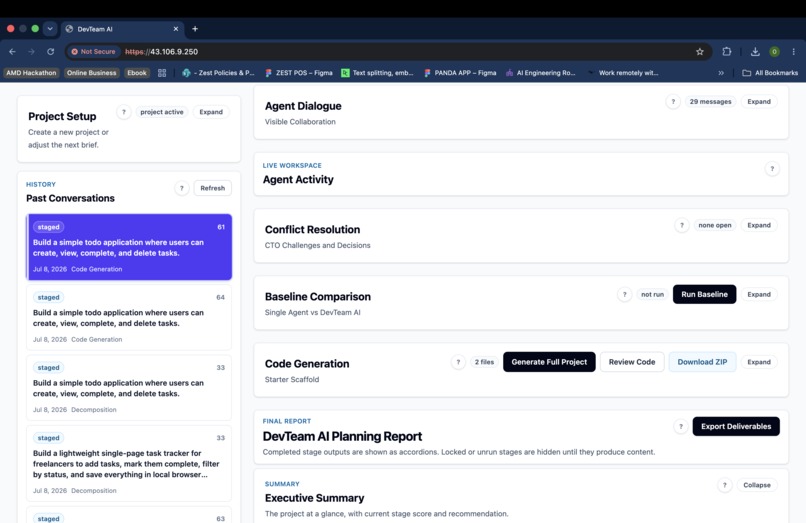Expand the Project Setup panel
The height and width of the screenshot is (523, 806).
[211, 112]
